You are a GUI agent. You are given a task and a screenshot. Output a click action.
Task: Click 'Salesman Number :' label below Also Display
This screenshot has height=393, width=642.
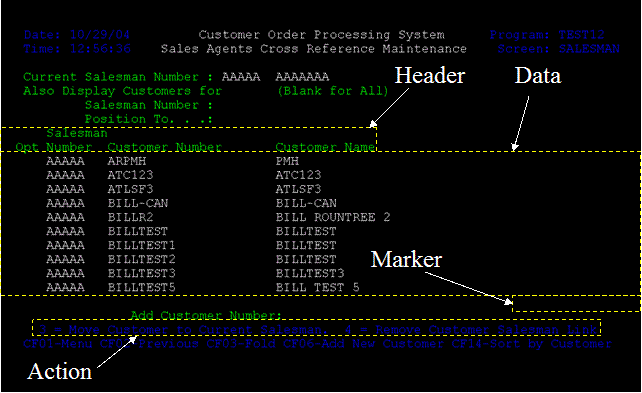(x=149, y=105)
